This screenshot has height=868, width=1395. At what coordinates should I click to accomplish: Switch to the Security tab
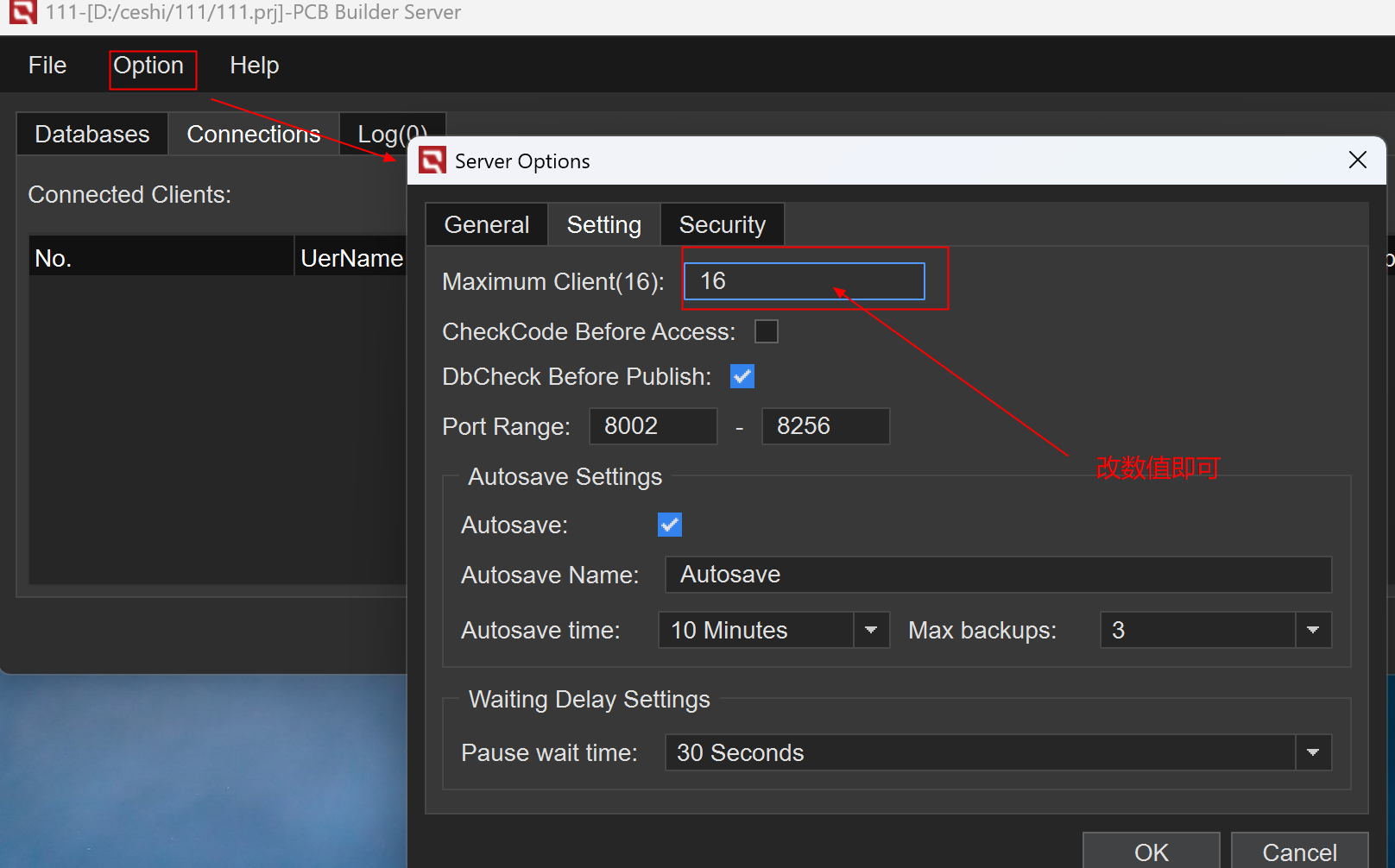coord(722,225)
